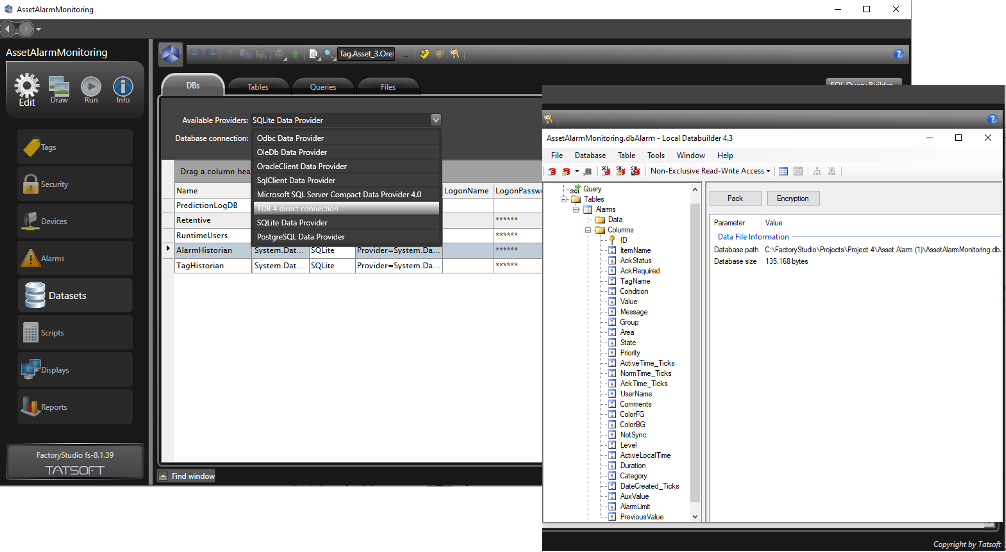Screen dimensions: 1006x552
Task: Click the ellipsis button beside the tag field
Action: (405, 55)
